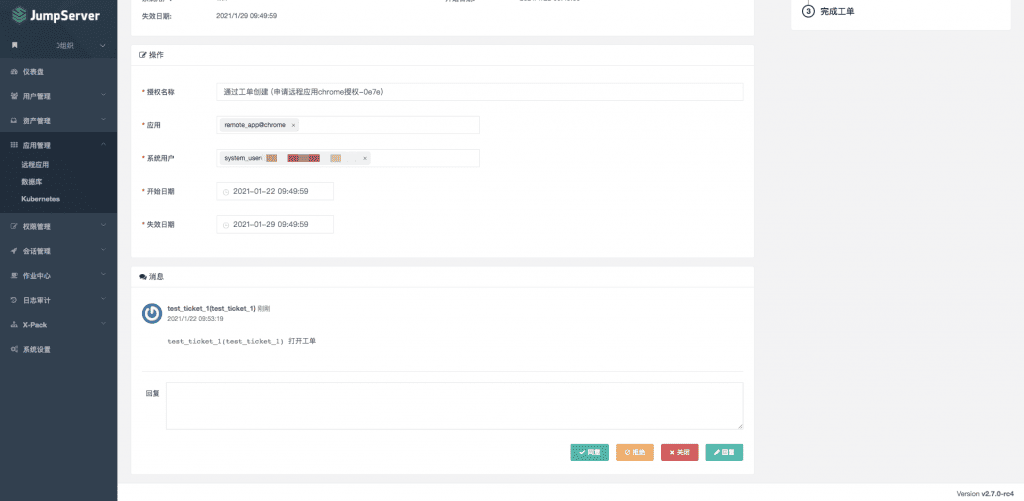Click the red 关闭 close-ticket button
Viewport: 1024px width, 501px height.
click(680, 452)
